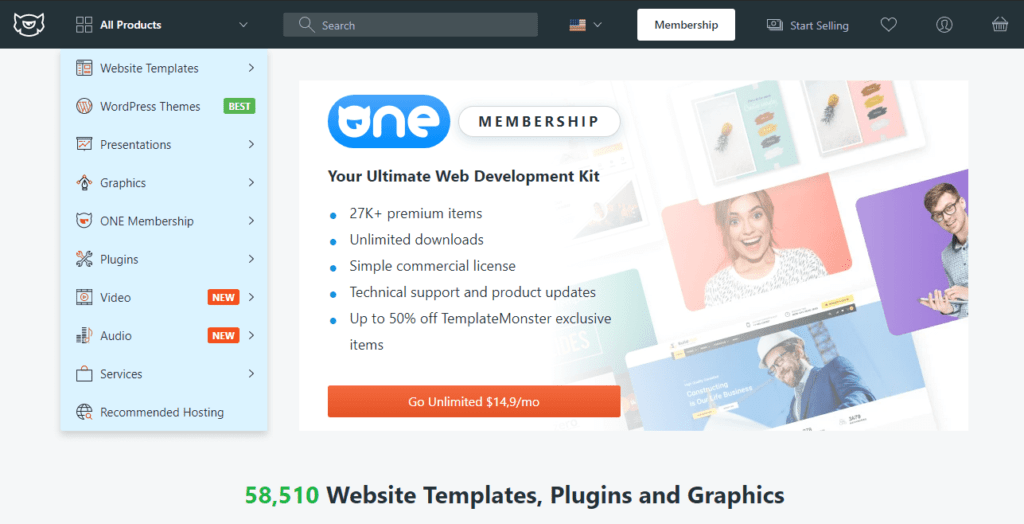The width and height of the screenshot is (1024, 524).
Task: Click the Services bag icon
Action: pos(84,374)
